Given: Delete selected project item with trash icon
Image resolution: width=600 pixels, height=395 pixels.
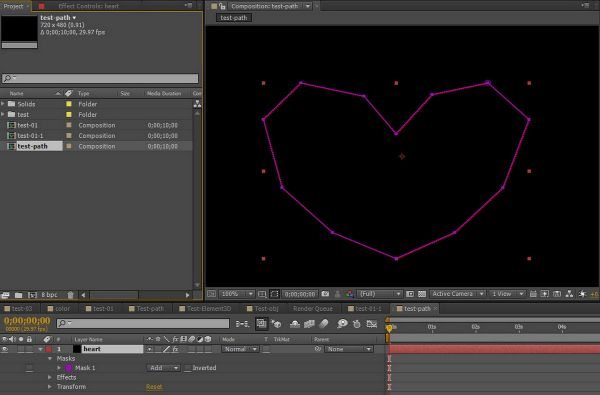Looking at the screenshot, I should coord(70,295).
